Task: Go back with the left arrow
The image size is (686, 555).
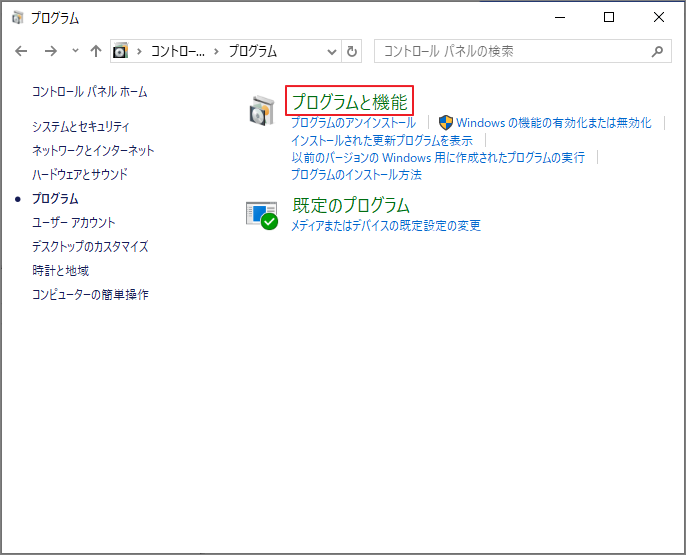Action: pyautogui.click(x=21, y=51)
